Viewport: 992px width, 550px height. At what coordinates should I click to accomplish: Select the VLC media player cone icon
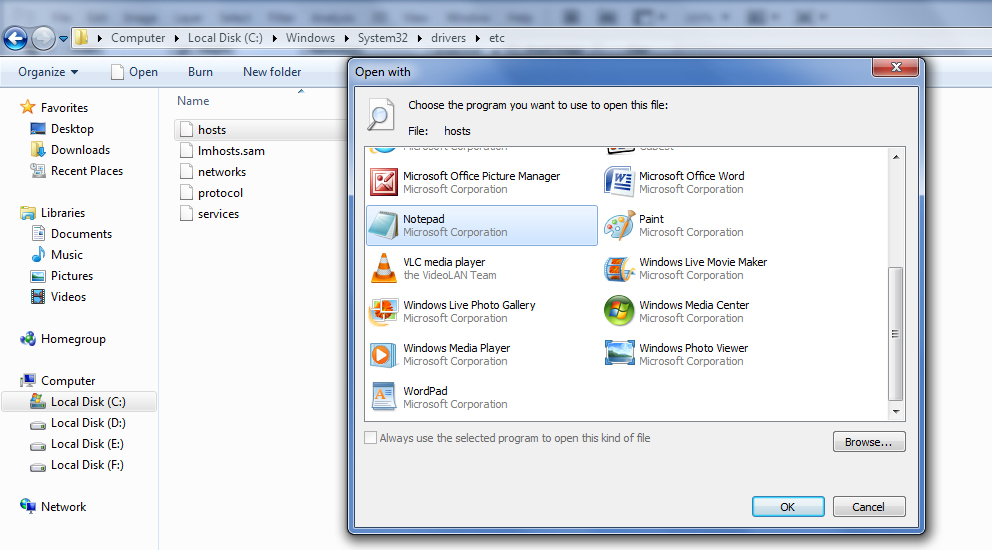(x=383, y=268)
